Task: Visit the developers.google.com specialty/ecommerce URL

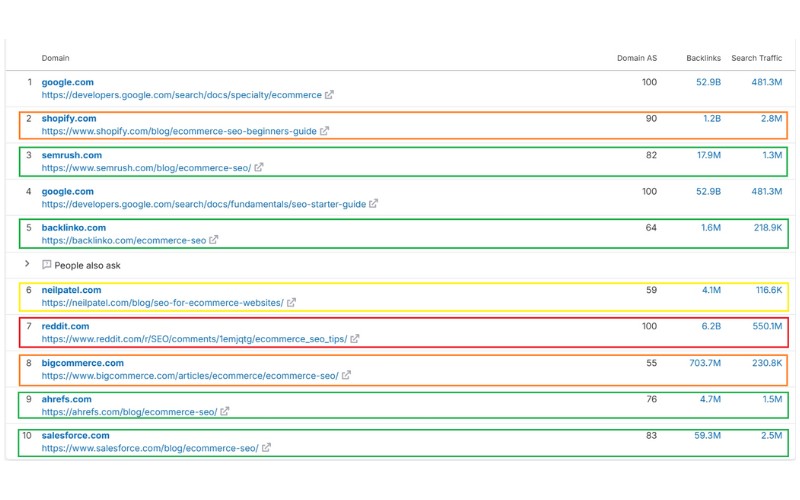Action: point(182,95)
